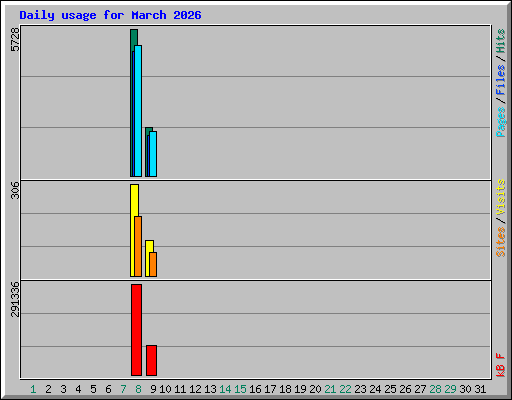The width and height of the screenshot is (512, 400).
Task: Click day 5 on the x-axis
Action: point(93,389)
